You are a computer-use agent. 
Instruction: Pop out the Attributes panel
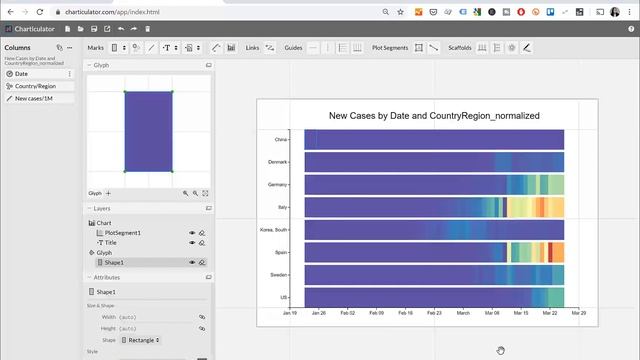209,277
